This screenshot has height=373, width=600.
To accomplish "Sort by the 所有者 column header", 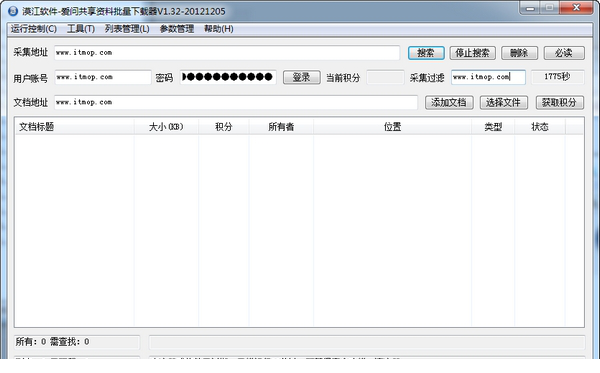I will pyautogui.click(x=281, y=127).
